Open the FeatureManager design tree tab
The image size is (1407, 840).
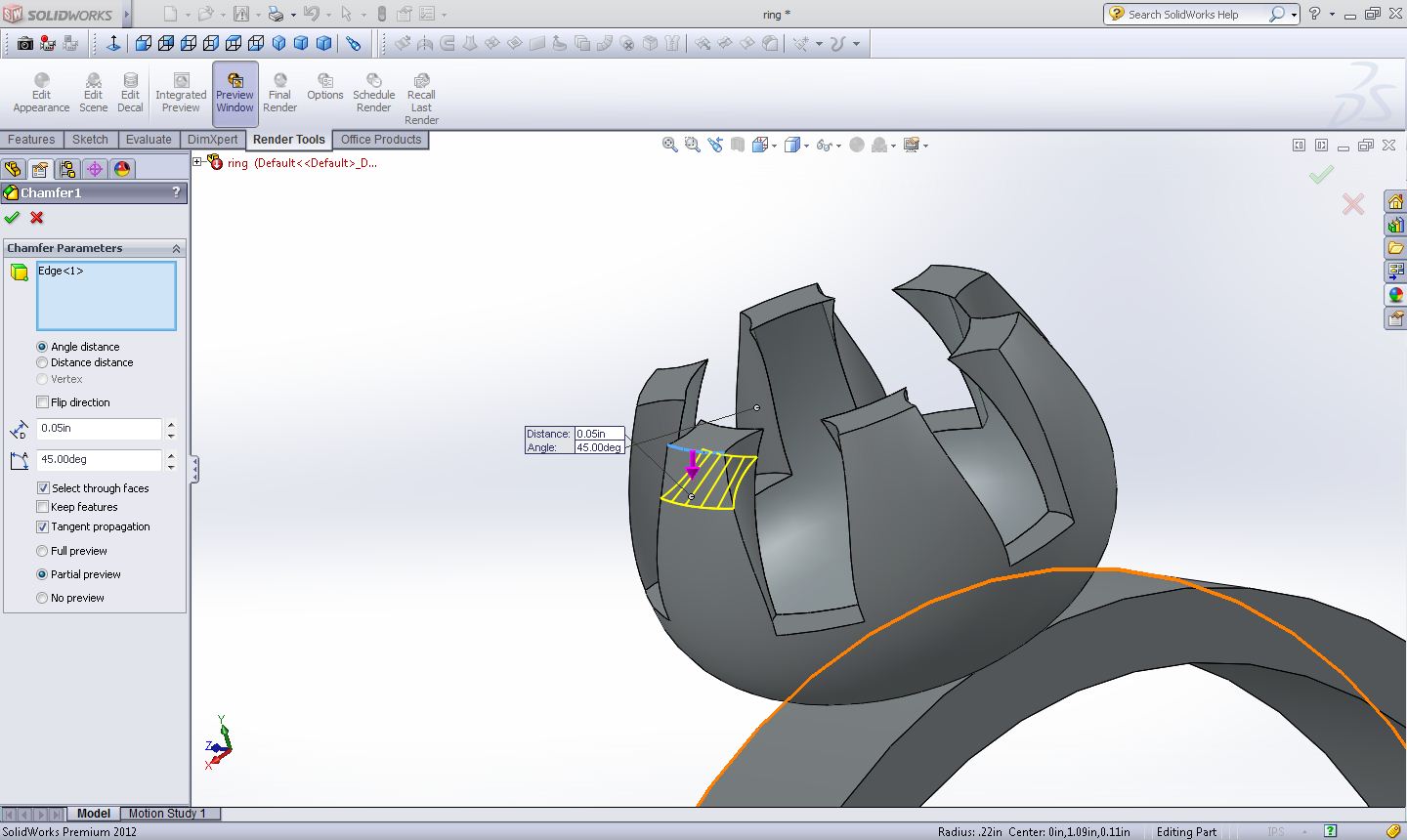(13, 169)
